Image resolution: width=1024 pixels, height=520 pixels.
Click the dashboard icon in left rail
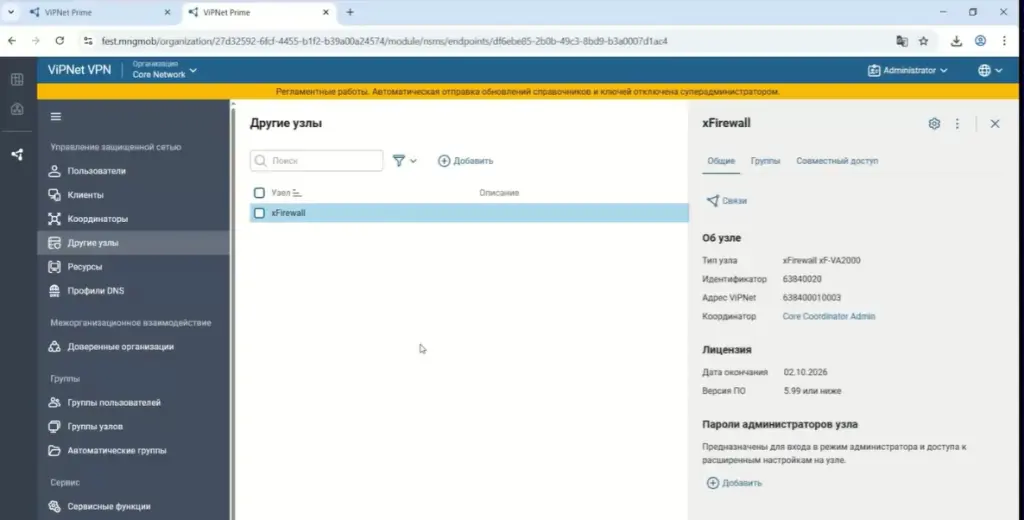18,109
